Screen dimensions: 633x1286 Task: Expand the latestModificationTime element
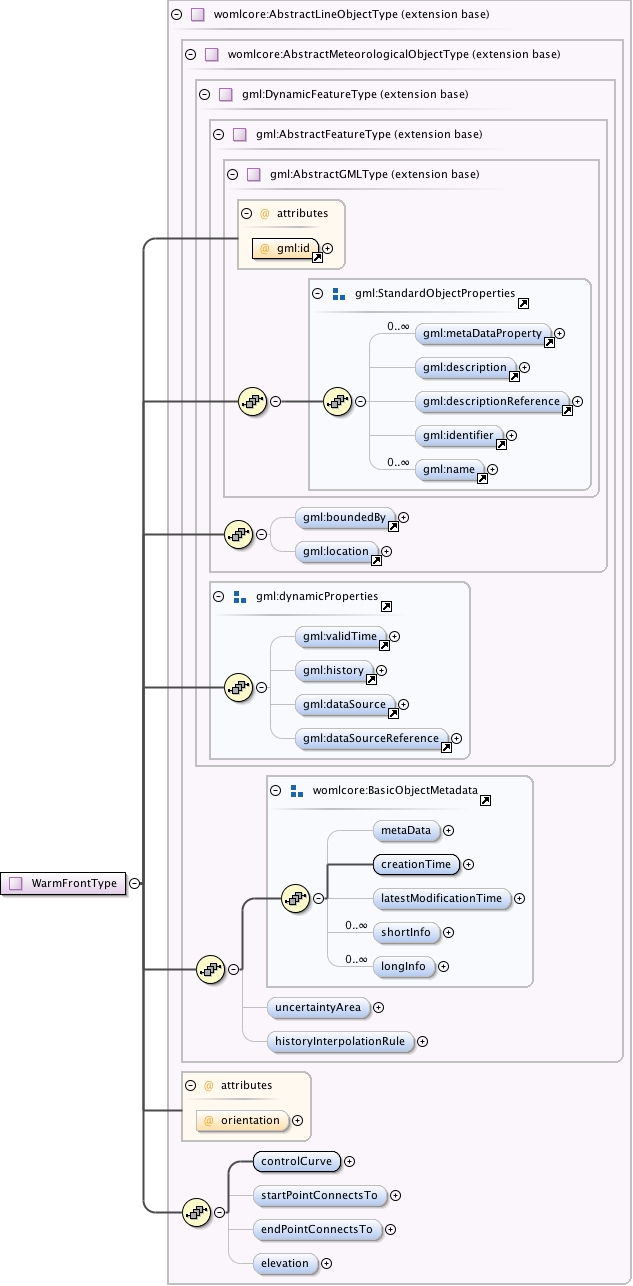[519, 898]
